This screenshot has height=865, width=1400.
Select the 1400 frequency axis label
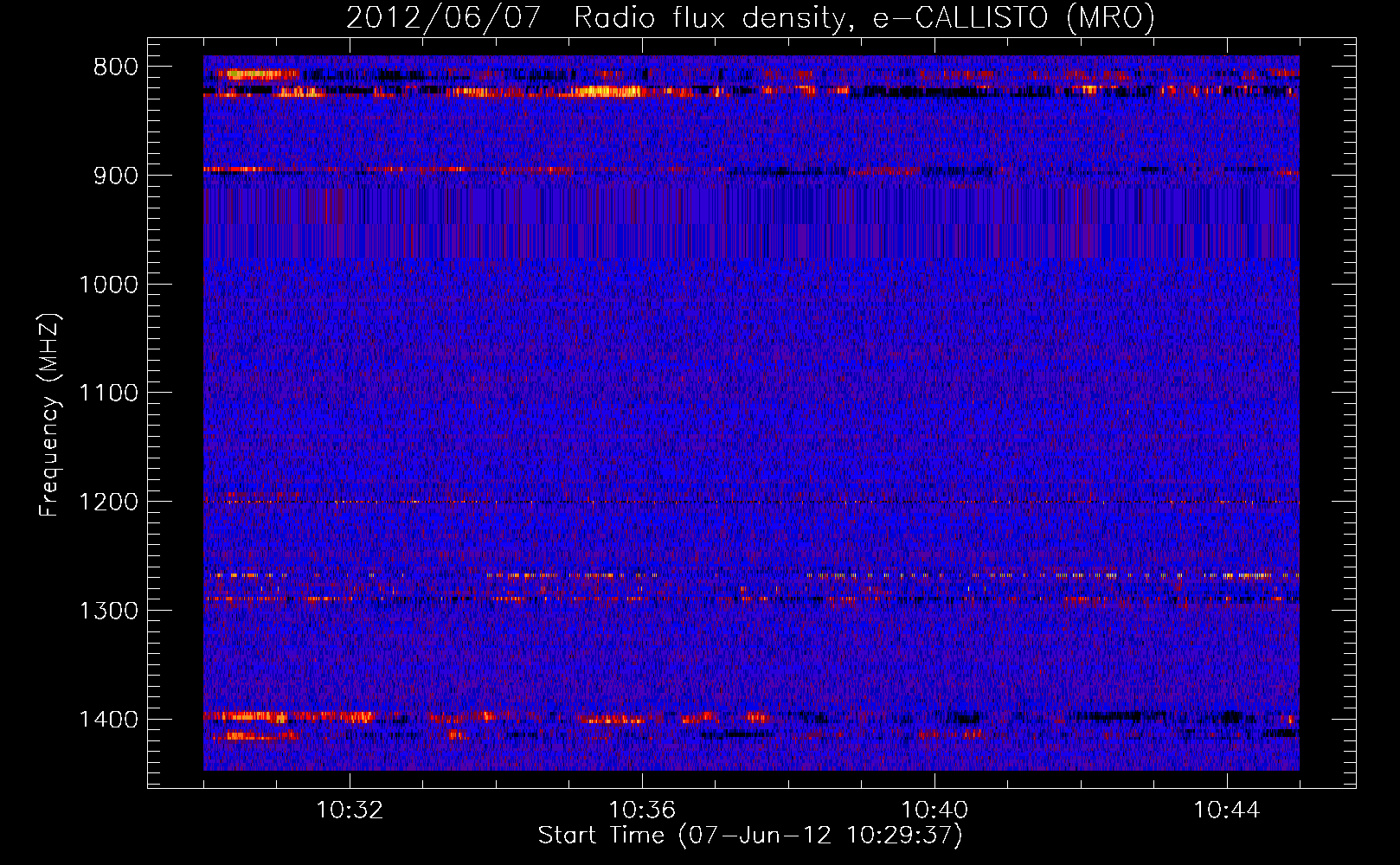coord(108,720)
